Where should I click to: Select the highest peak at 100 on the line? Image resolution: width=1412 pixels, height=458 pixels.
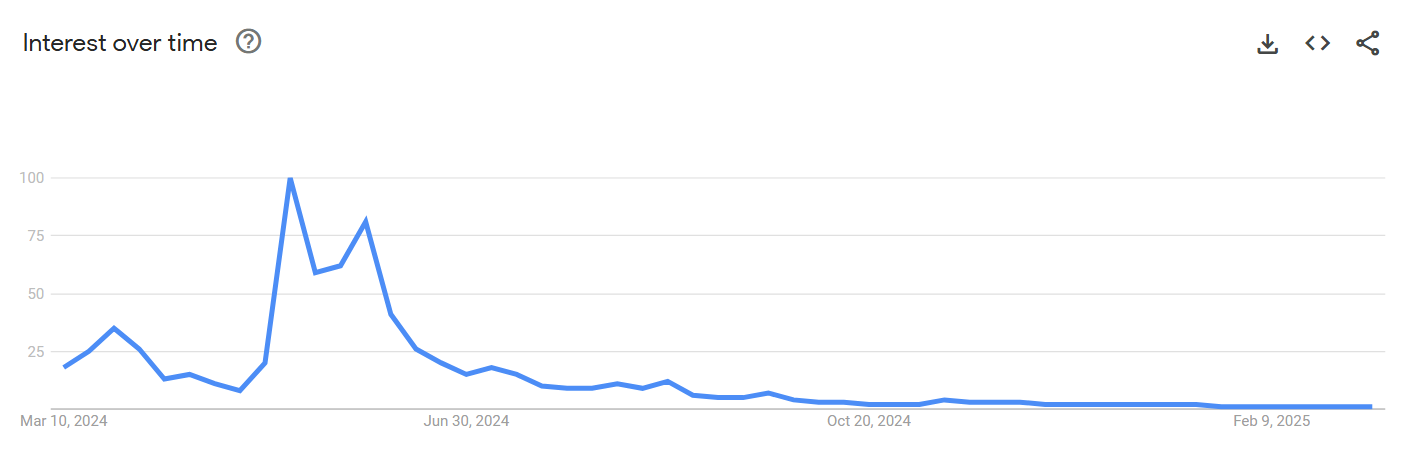point(290,178)
